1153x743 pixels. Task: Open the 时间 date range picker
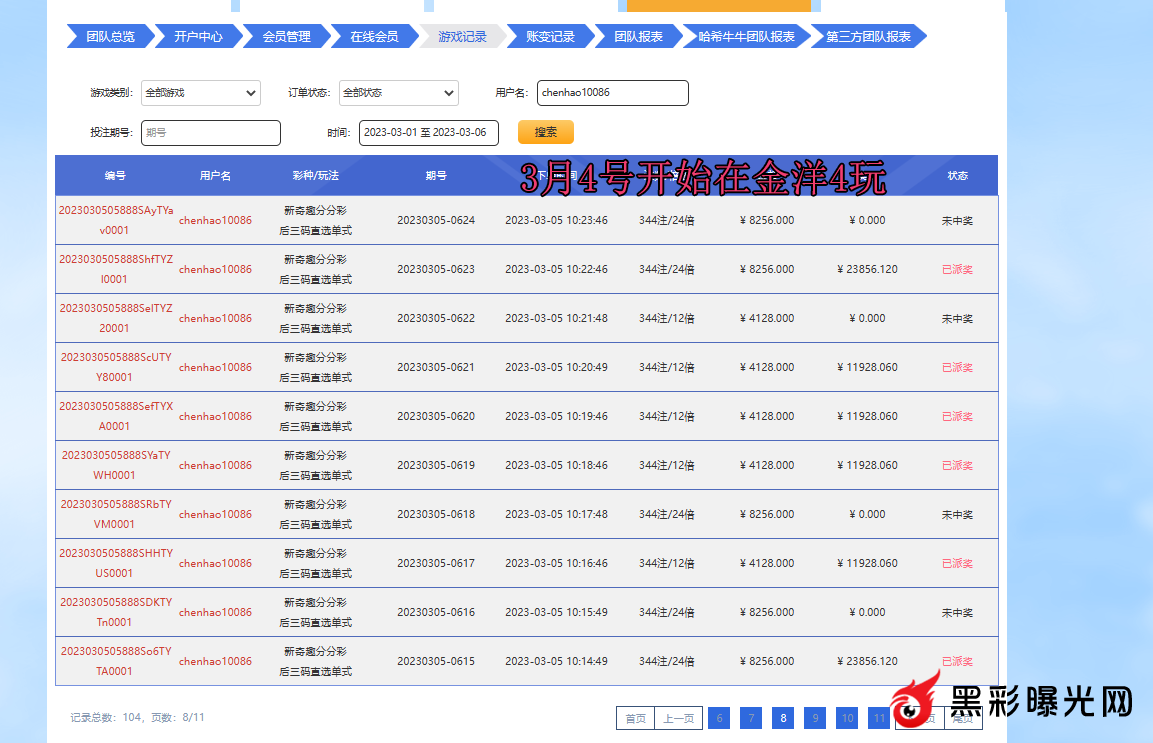(428, 133)
